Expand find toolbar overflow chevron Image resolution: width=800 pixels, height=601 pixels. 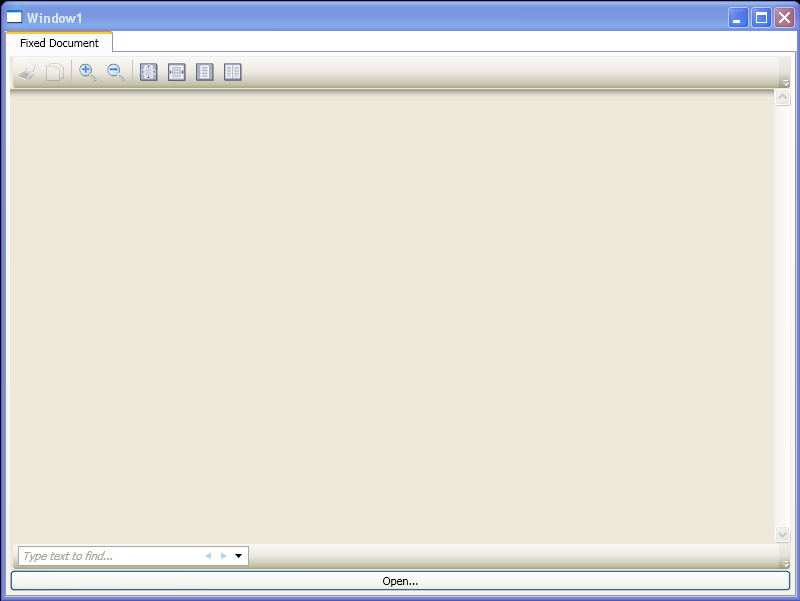pos(785,563)
